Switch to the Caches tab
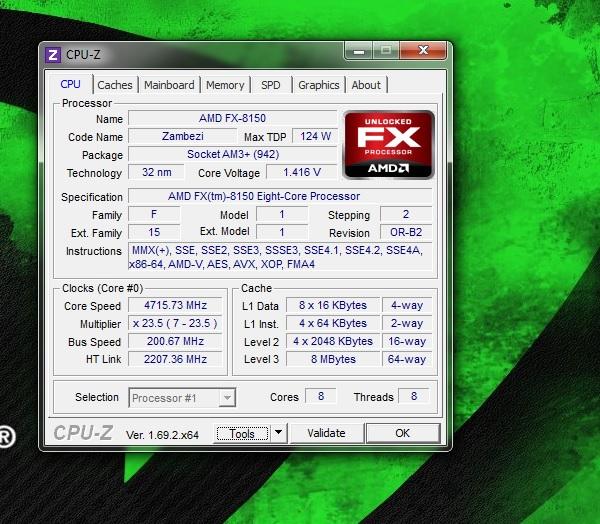 pyautogui.click(x=115, y=85)
